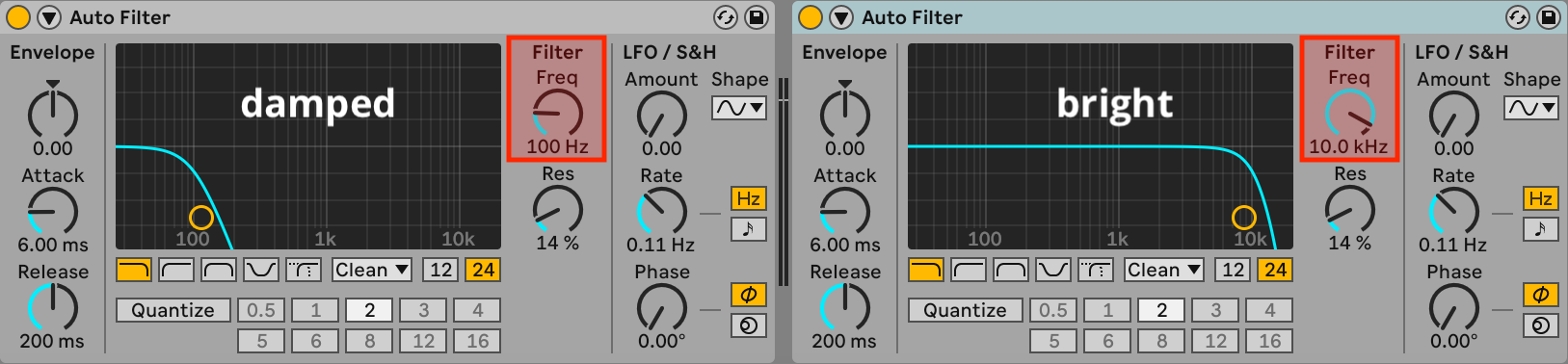Screen dimensions: 1568x364
Task: Click Release knob in right device
Action: pos(845,307)
